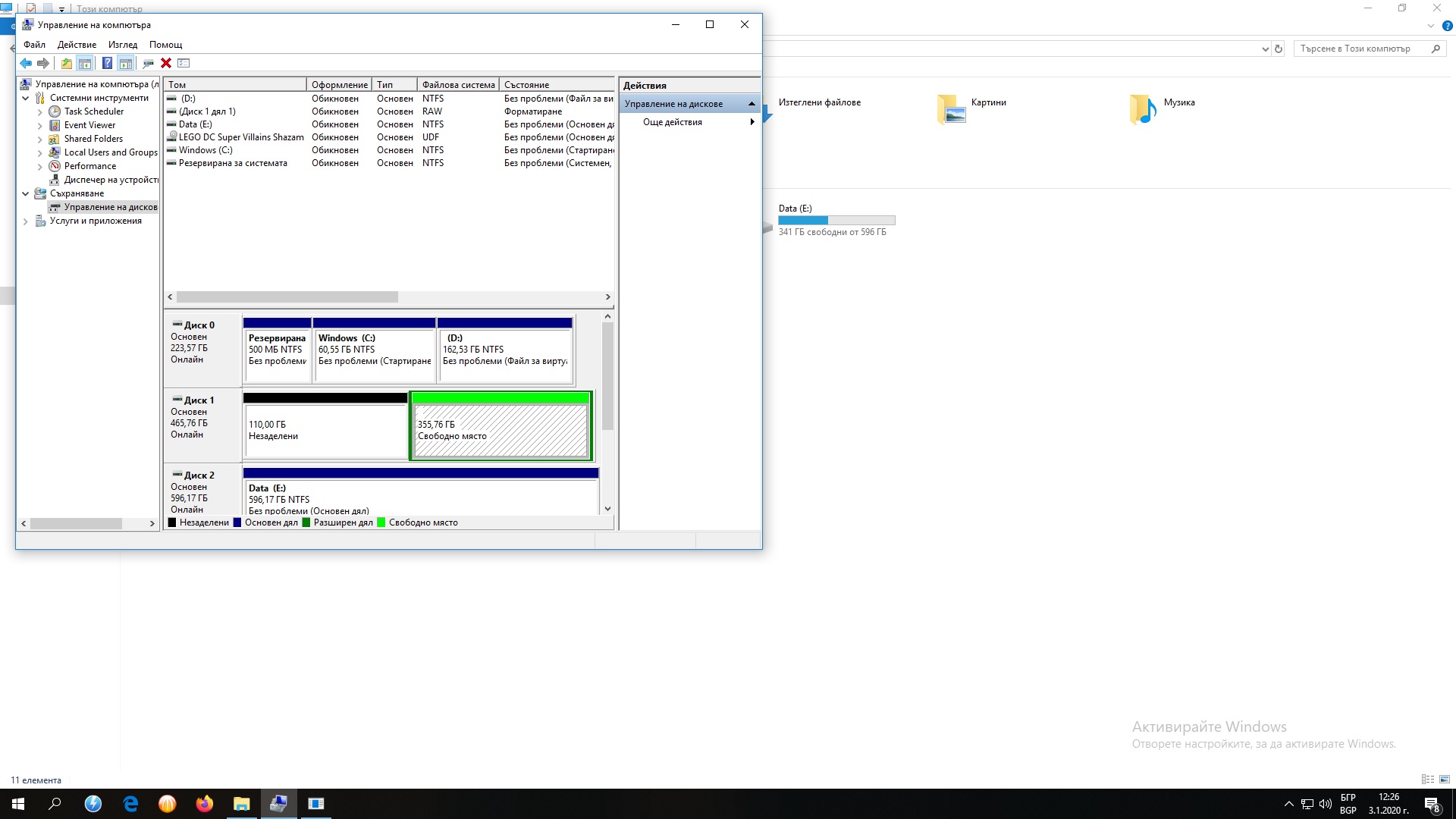Toggle the Show/Hide Action Pane toolbar button
Image resolution: width=1456 pixels, height=819 pixels.
coord(126,64)
